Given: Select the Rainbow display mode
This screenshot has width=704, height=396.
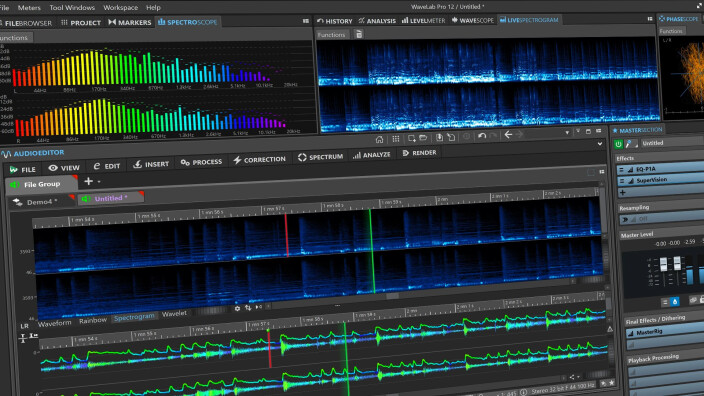Looking at the screenshot, I should [x=93, y=320].
